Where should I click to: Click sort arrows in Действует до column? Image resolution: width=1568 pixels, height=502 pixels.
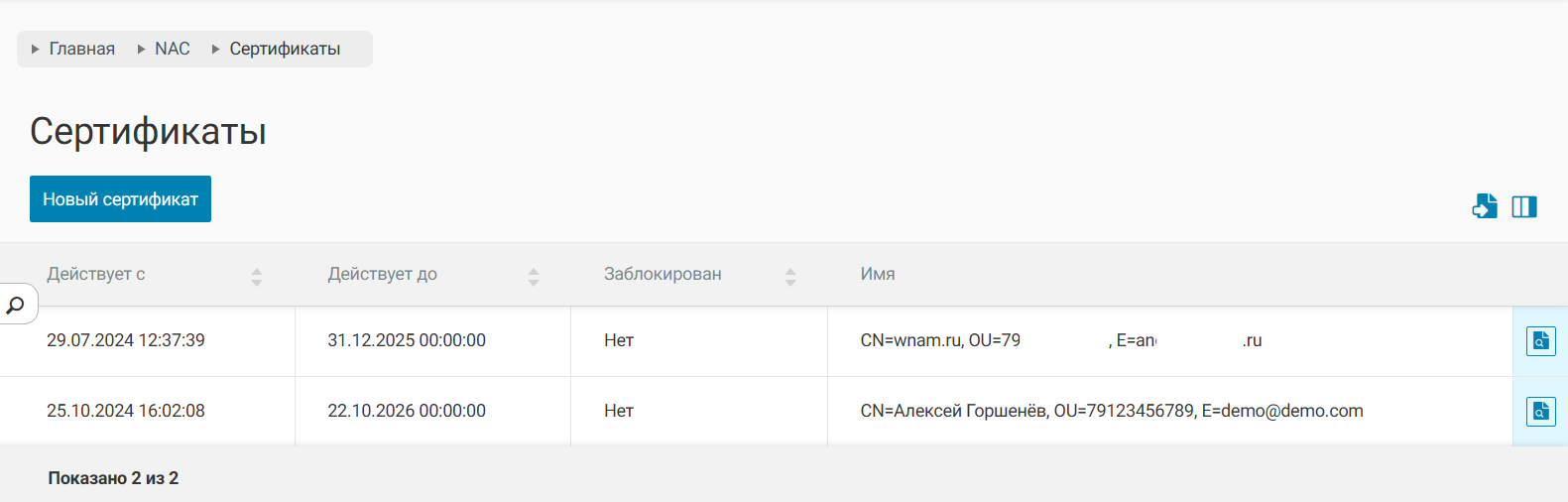[534, 277]
